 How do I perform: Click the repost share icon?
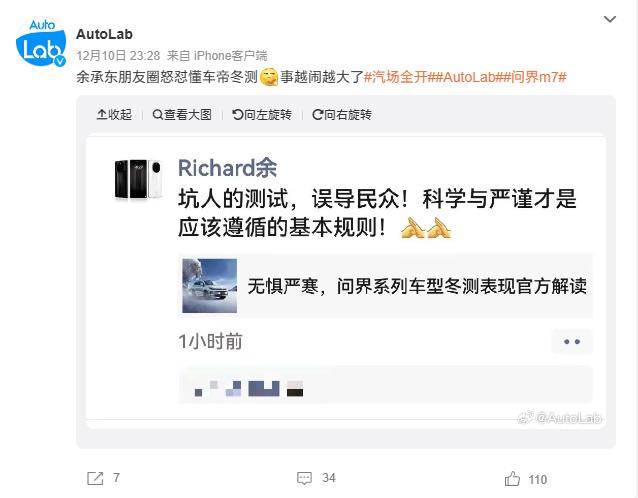point(95,478)
